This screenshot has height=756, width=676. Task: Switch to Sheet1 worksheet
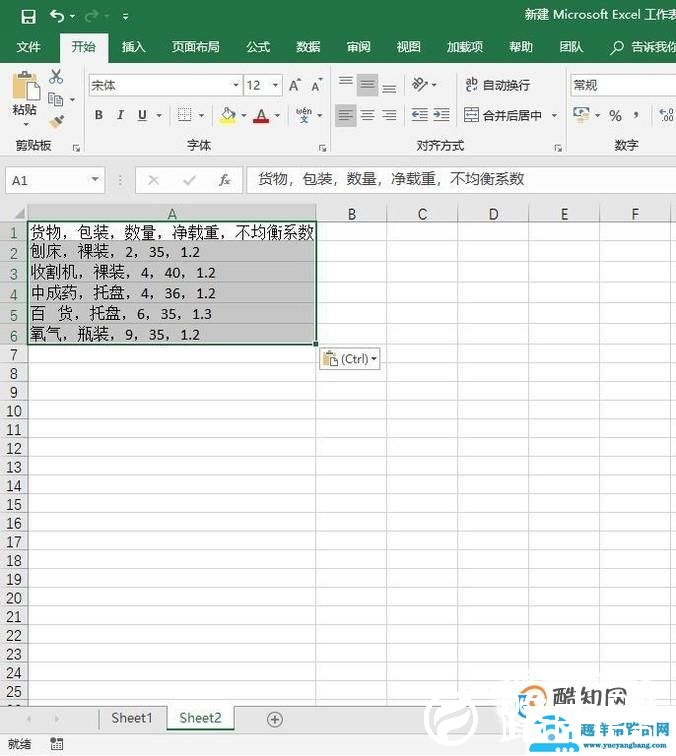click(x=132, y=718)
